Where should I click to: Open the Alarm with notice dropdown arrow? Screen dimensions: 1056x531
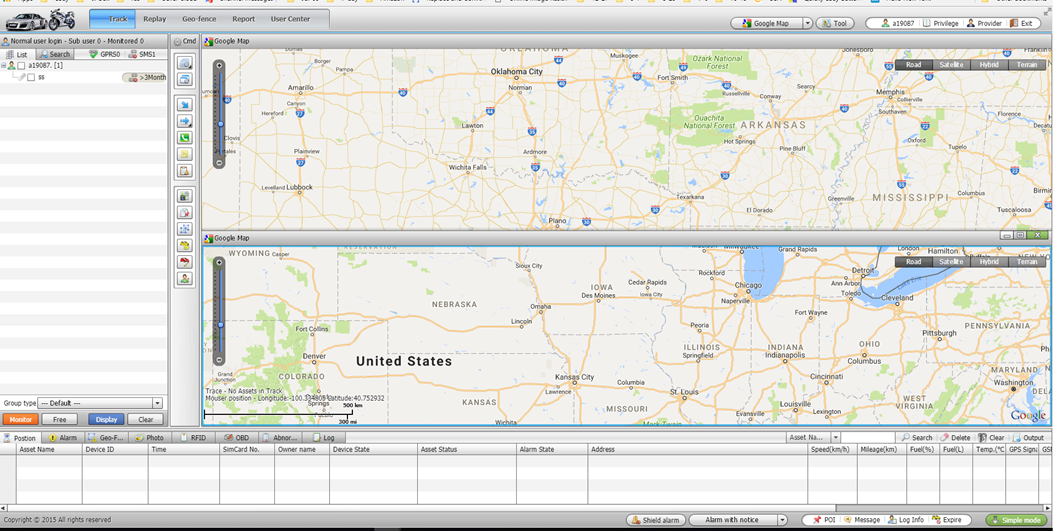782,520
